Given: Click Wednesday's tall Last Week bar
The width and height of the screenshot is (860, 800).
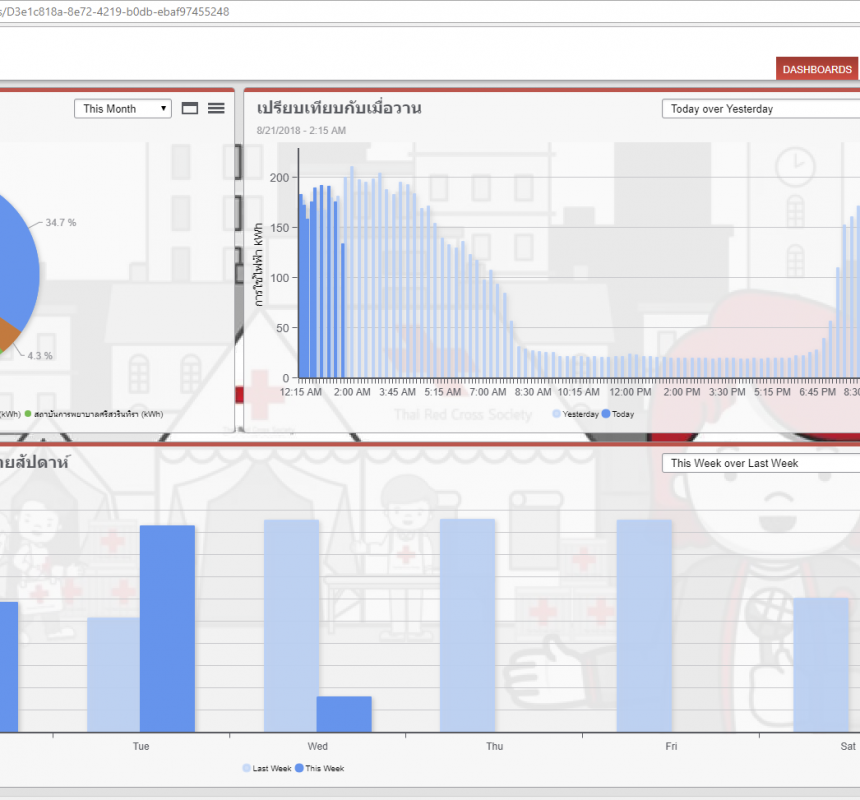Looking at the screenshot, I should pyautogui.click(x=291, y=625).
